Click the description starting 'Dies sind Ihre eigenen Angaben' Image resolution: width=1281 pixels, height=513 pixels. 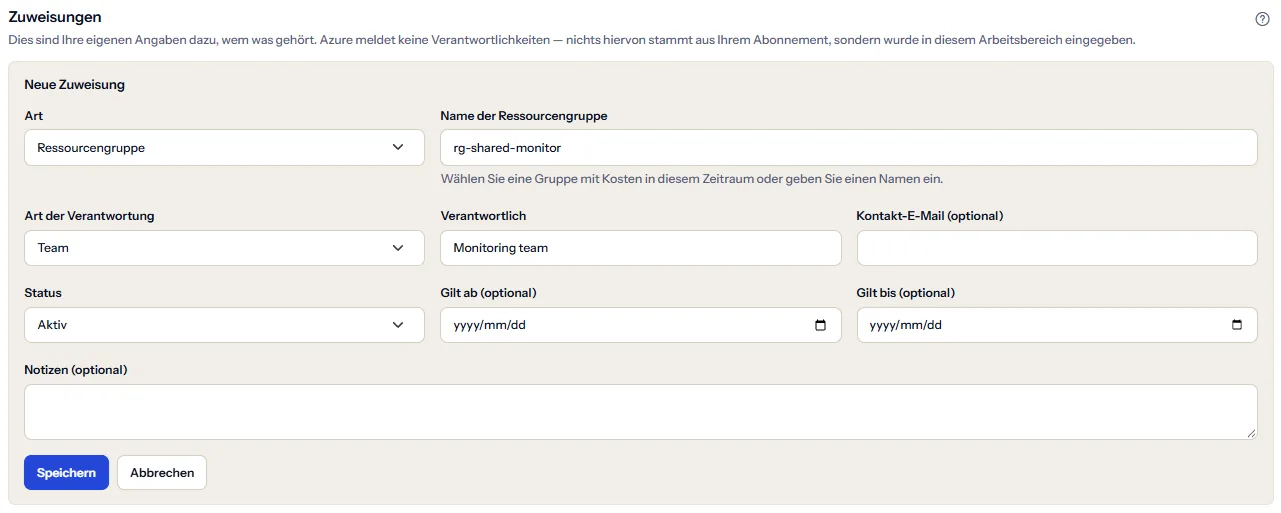[x=572, y=41]
